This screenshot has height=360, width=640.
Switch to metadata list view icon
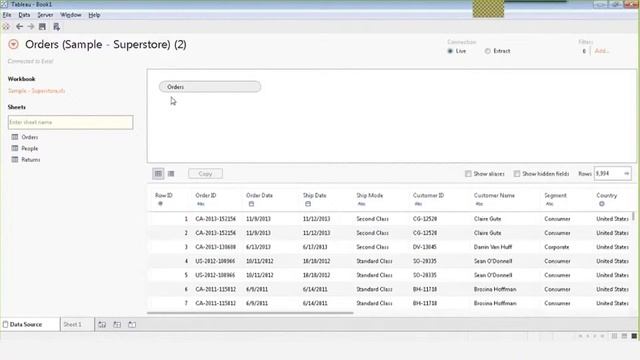[x=171, y=173]
